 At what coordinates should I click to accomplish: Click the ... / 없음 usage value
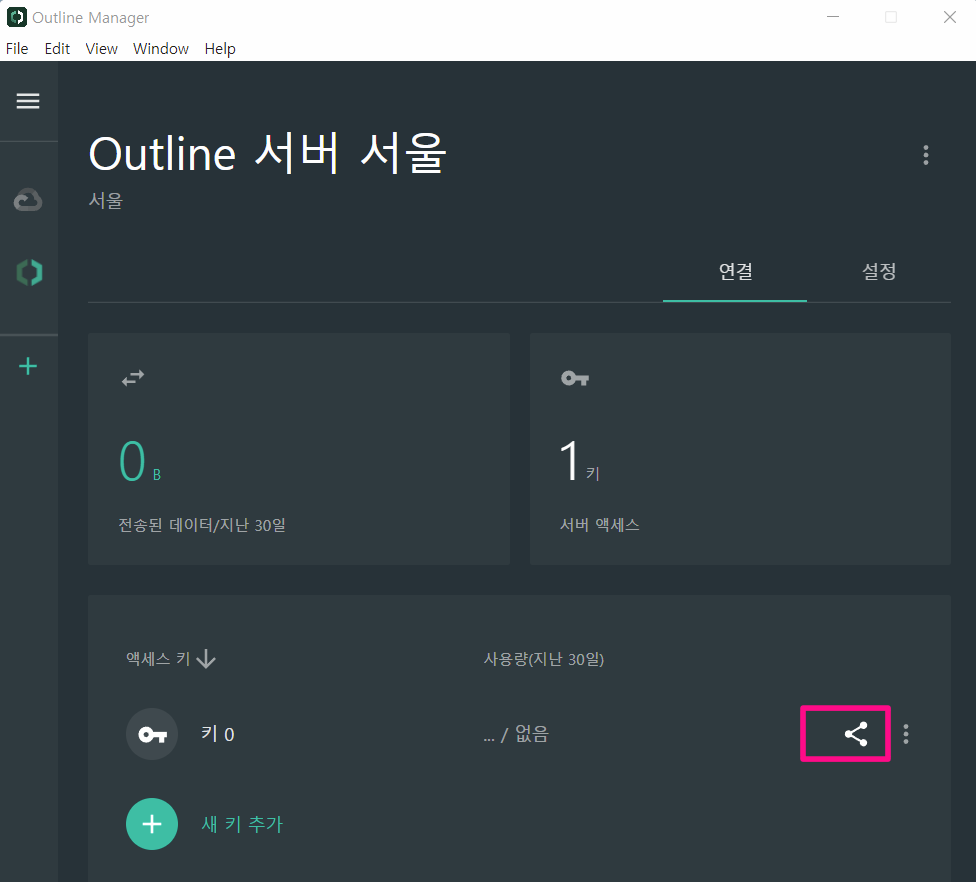click(516, 734)
